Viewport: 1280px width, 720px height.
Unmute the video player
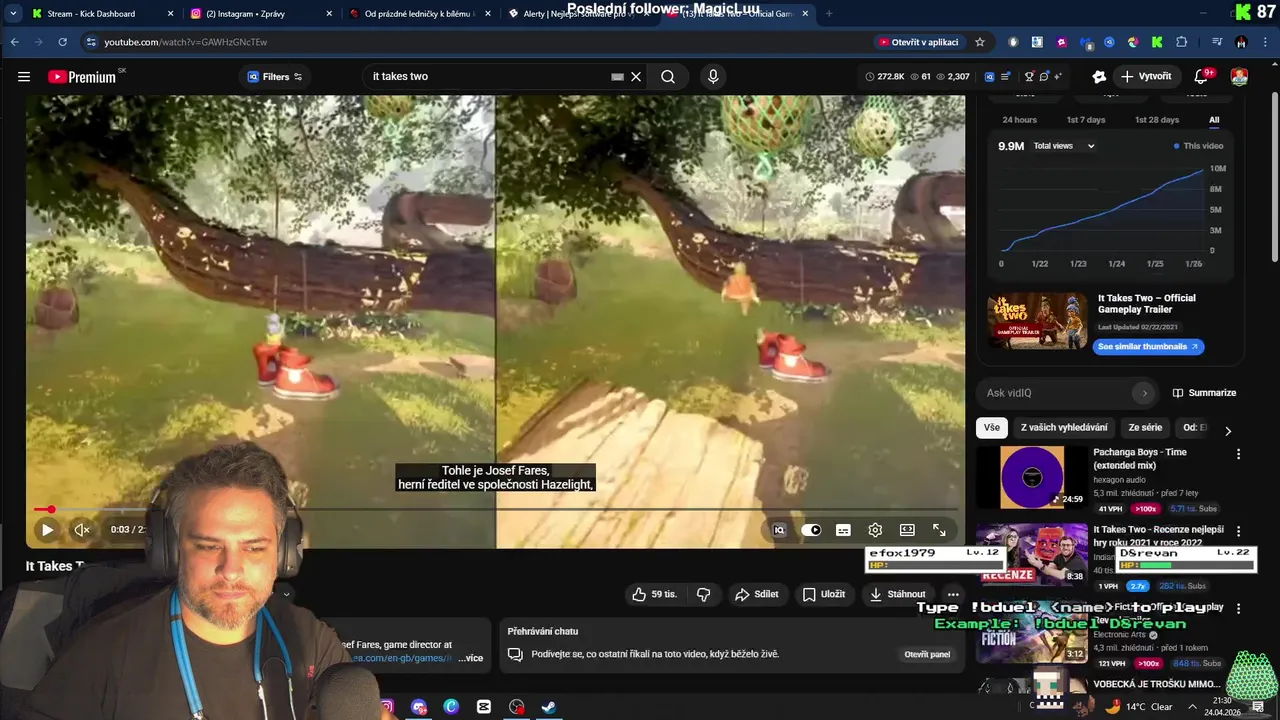(82, 530)
